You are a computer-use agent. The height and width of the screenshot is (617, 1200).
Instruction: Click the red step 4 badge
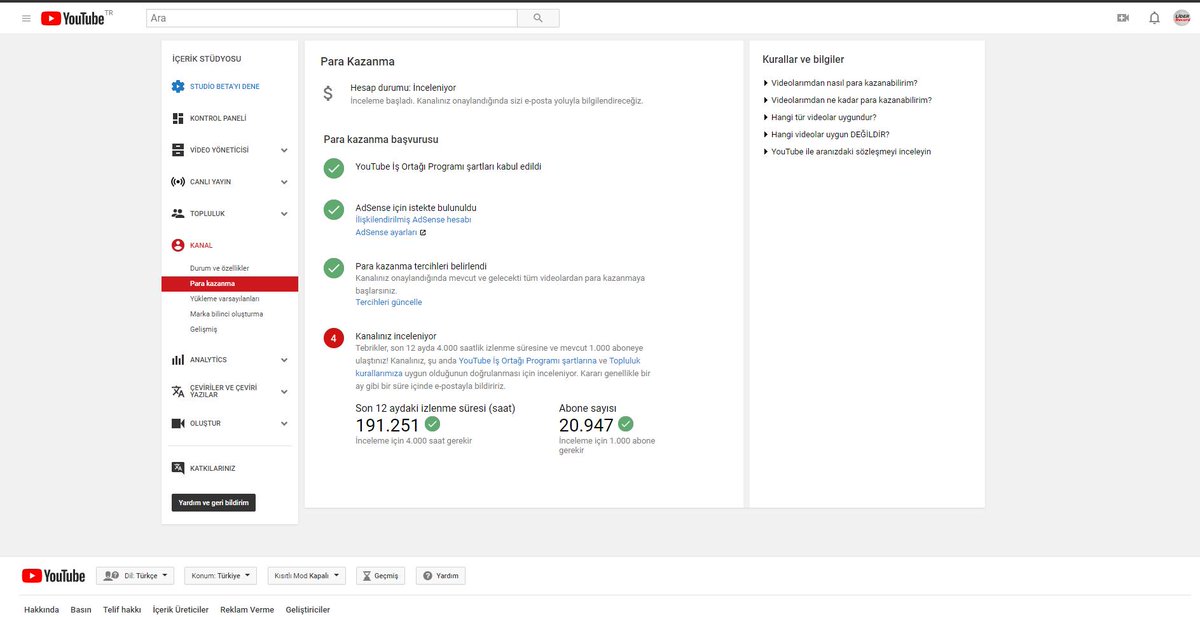(334, 338)
